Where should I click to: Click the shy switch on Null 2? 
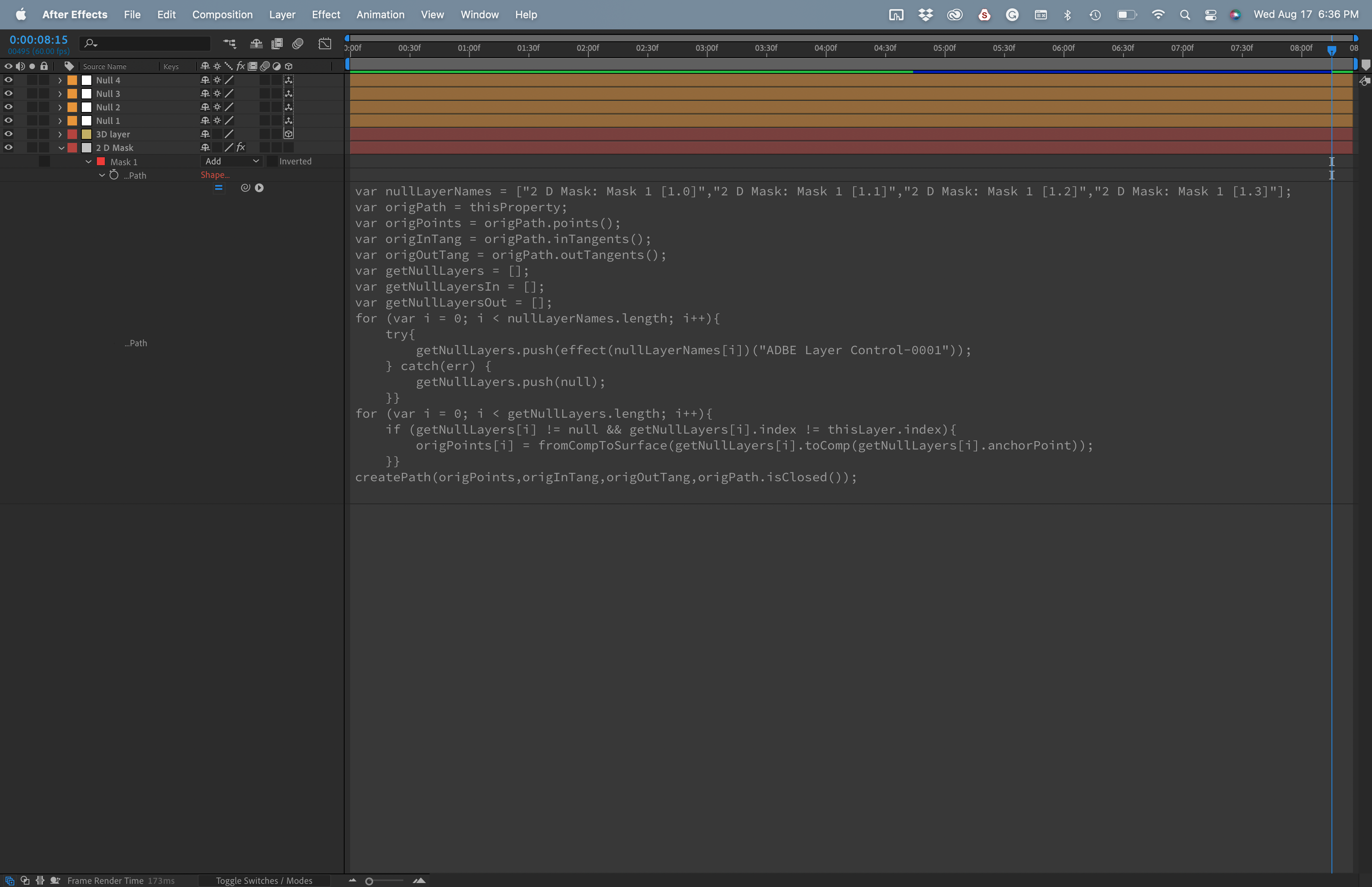[206, 107]
